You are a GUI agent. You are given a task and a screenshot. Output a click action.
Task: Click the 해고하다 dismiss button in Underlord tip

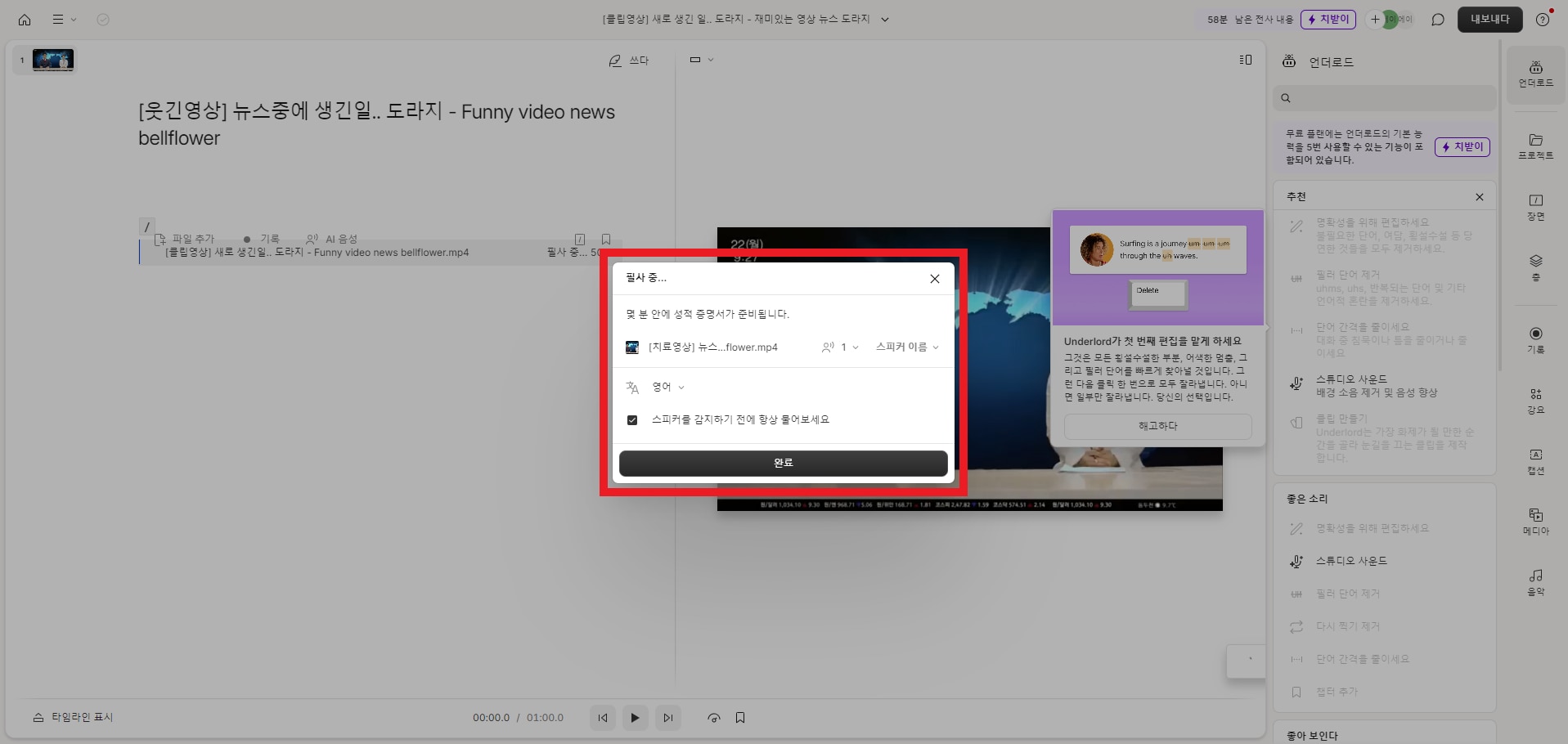[1158, 426]
